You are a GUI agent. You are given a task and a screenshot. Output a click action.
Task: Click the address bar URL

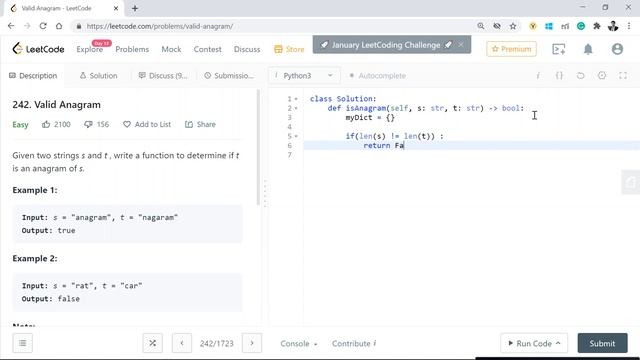click(160, 26)
